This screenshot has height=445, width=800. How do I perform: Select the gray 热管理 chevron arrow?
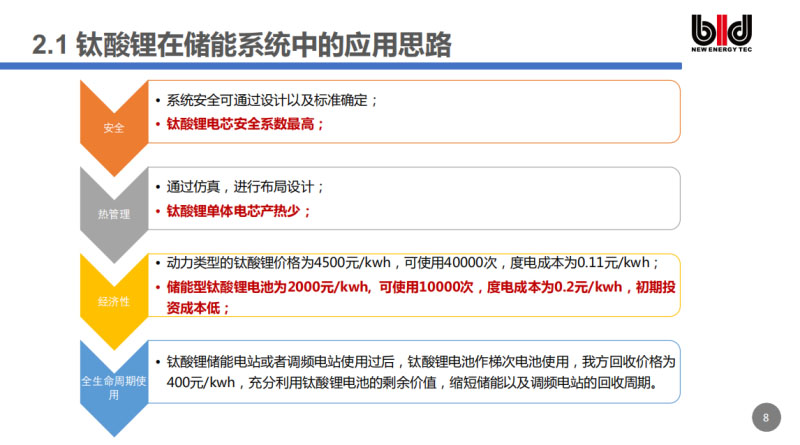click(x=114, y=210)
